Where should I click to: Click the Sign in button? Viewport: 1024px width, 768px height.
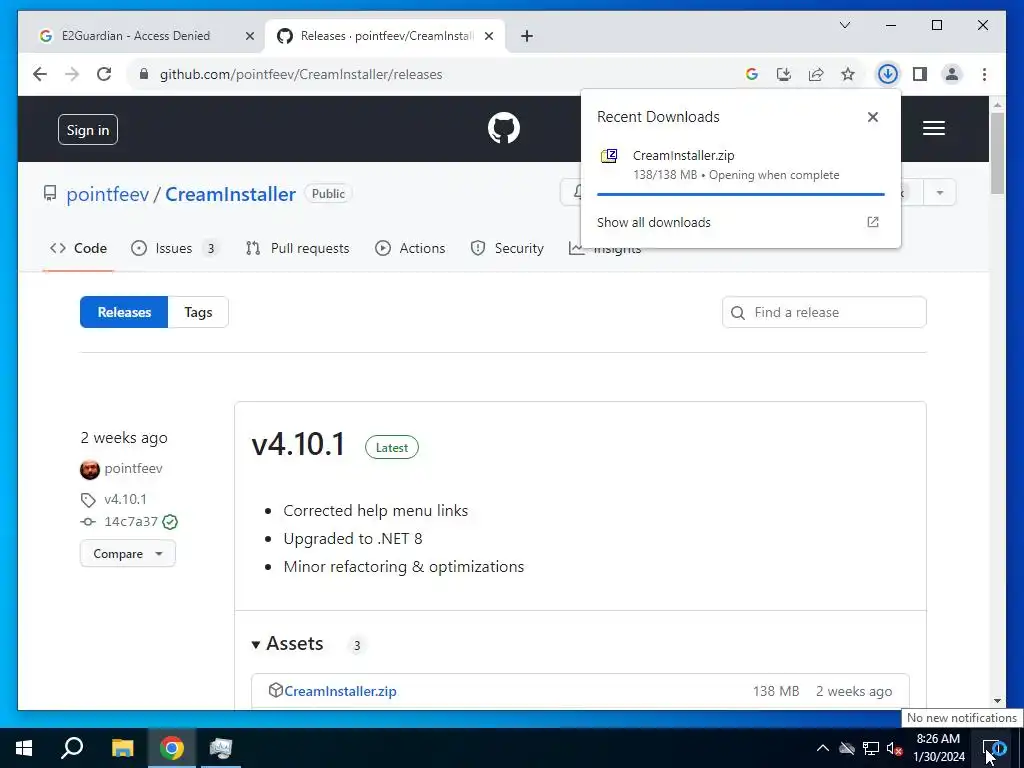coord(88,129)
